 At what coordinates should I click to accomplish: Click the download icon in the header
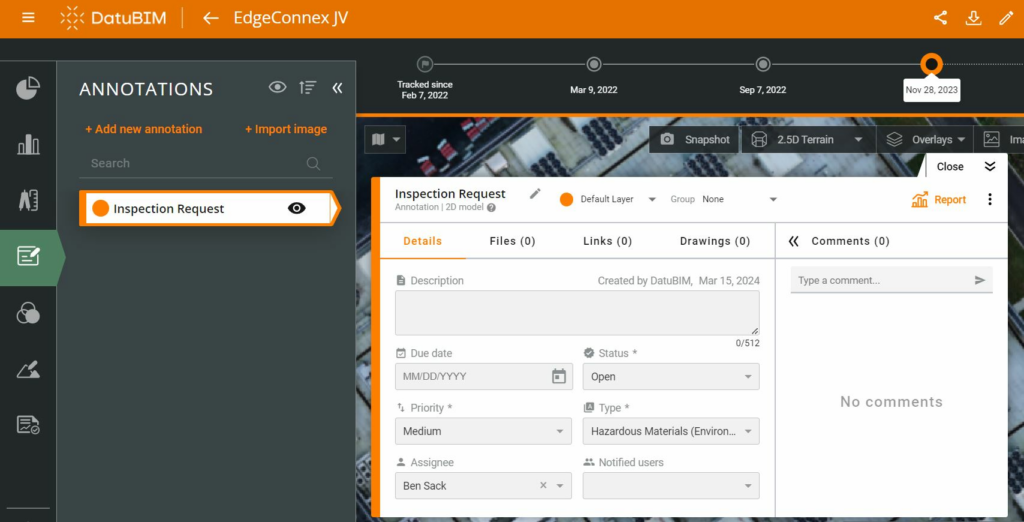tap(974, 18)
